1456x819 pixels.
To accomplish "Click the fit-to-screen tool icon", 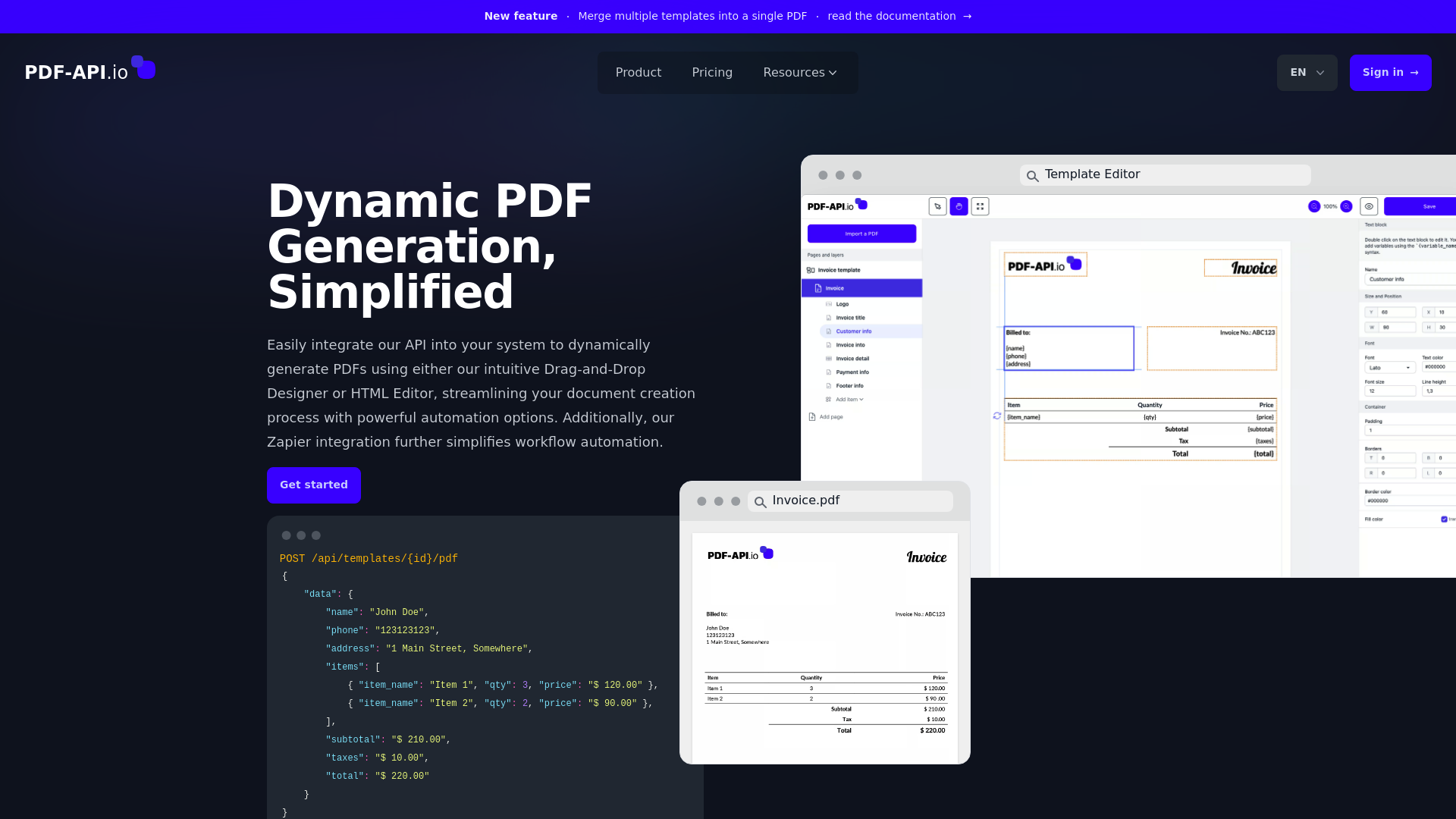I will pyautogui.click(x=980, y=206).
